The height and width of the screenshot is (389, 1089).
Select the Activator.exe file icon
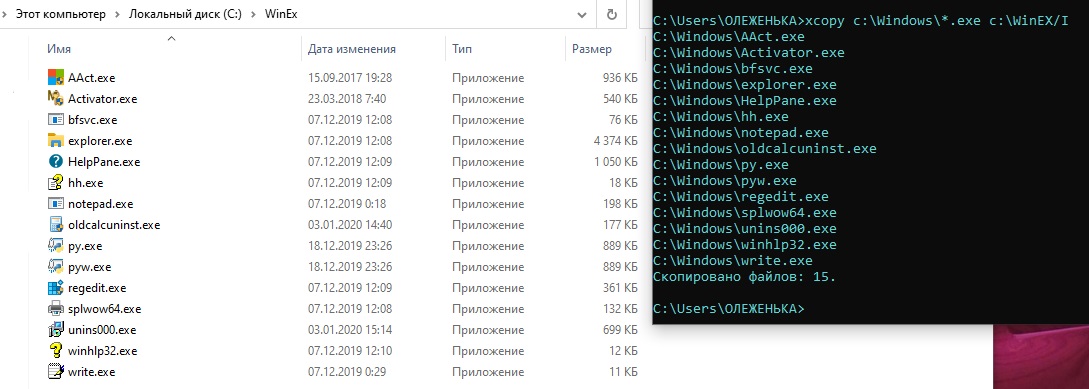tap(56, 98)
